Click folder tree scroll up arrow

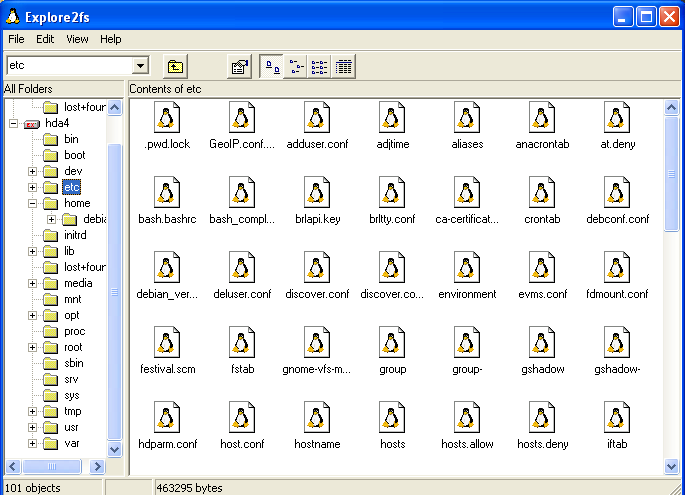tap(115, 107)
